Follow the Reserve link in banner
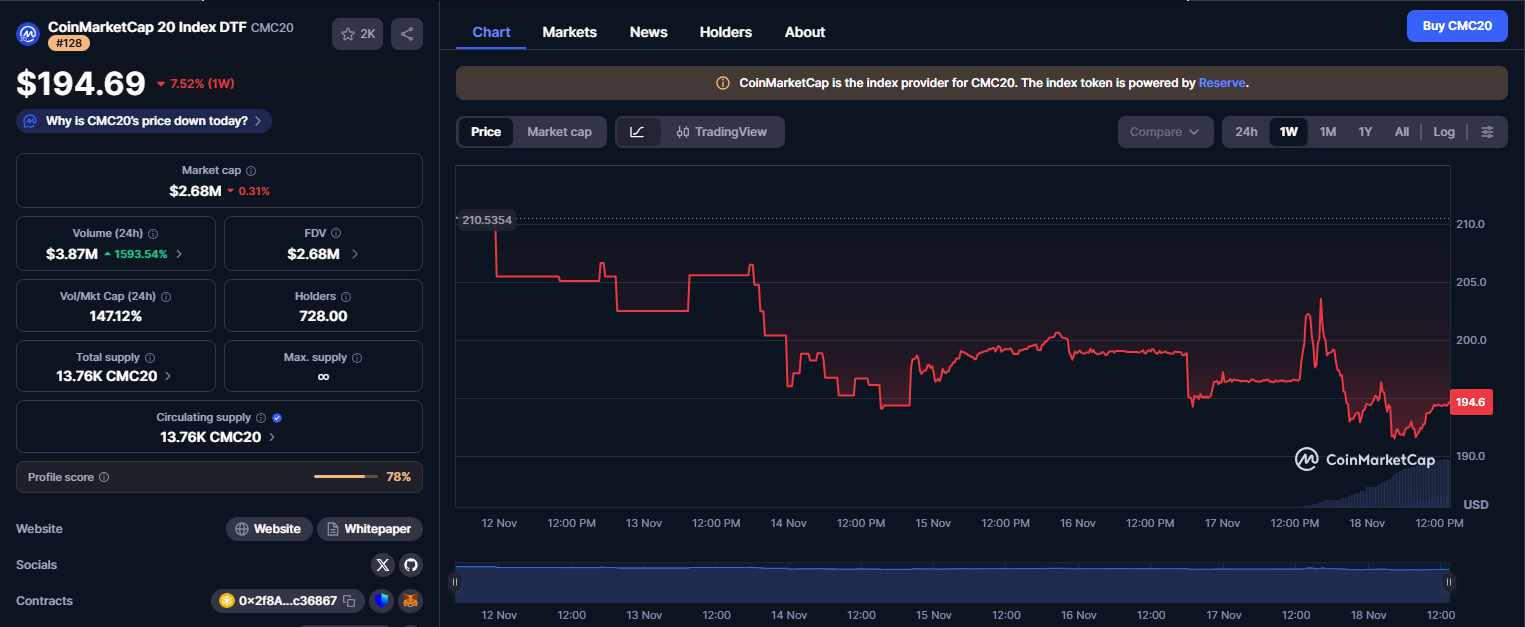1525x627 pixels. pos(1222,83)
